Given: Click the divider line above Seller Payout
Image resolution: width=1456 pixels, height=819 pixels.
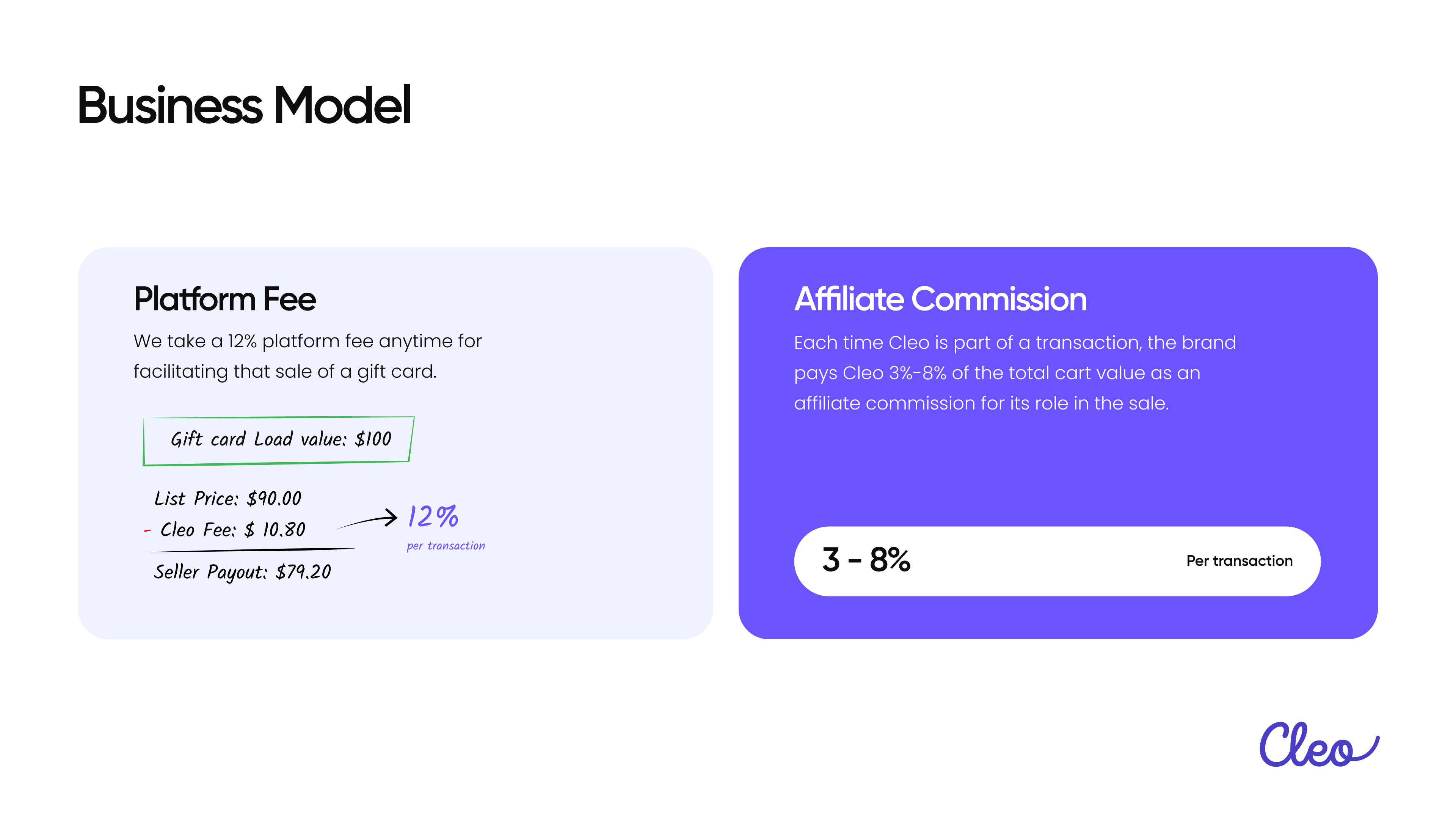Looking at the screenshot, I should (x=249, y=549).
